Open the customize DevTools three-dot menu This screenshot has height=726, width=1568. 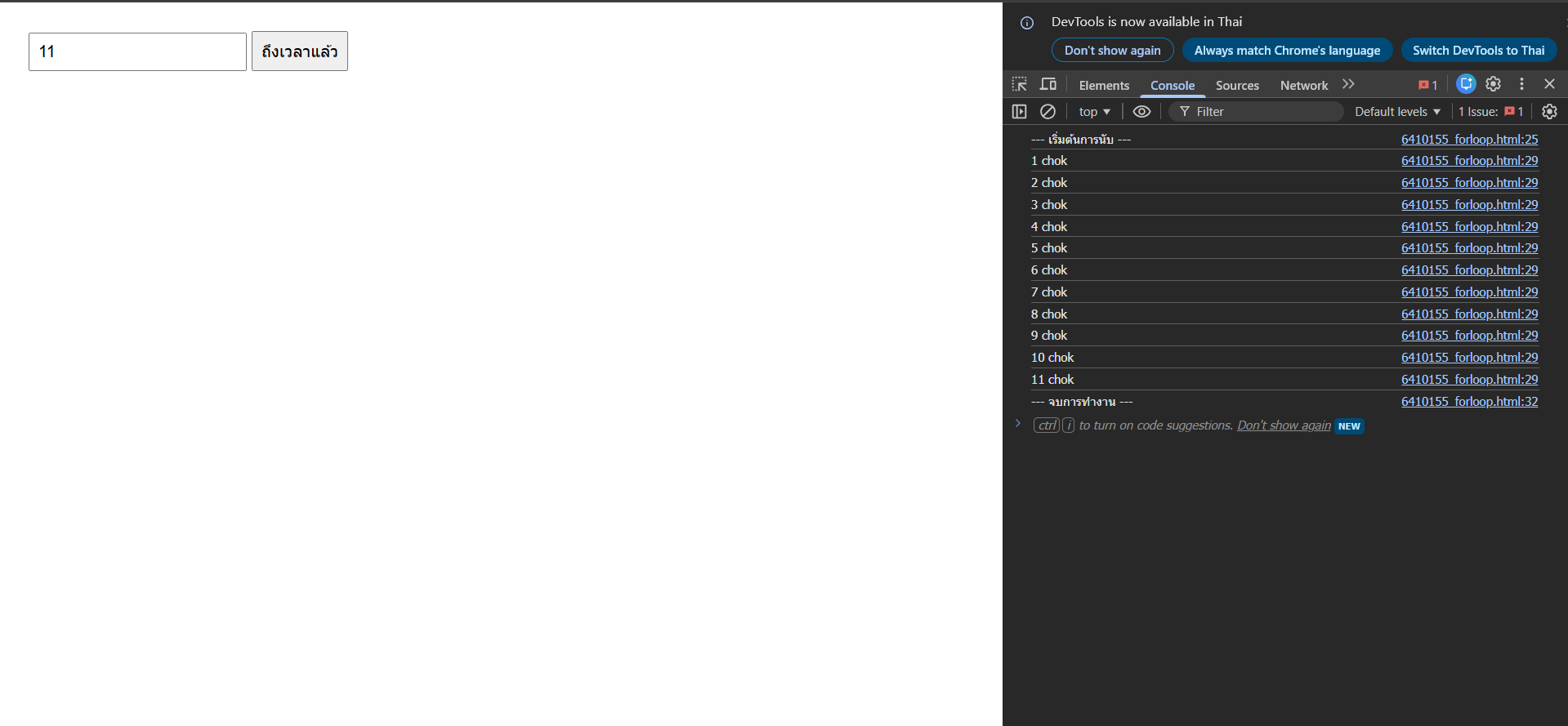click(x=1521, y=84)
